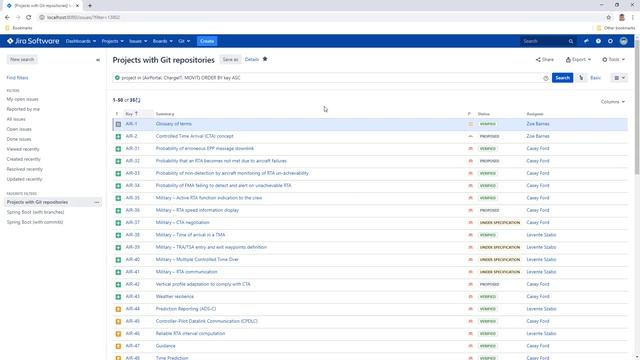Refresh the browser page
Viewport: 640px width, 360px height.
pyautogui.click(x=29, y=18)
